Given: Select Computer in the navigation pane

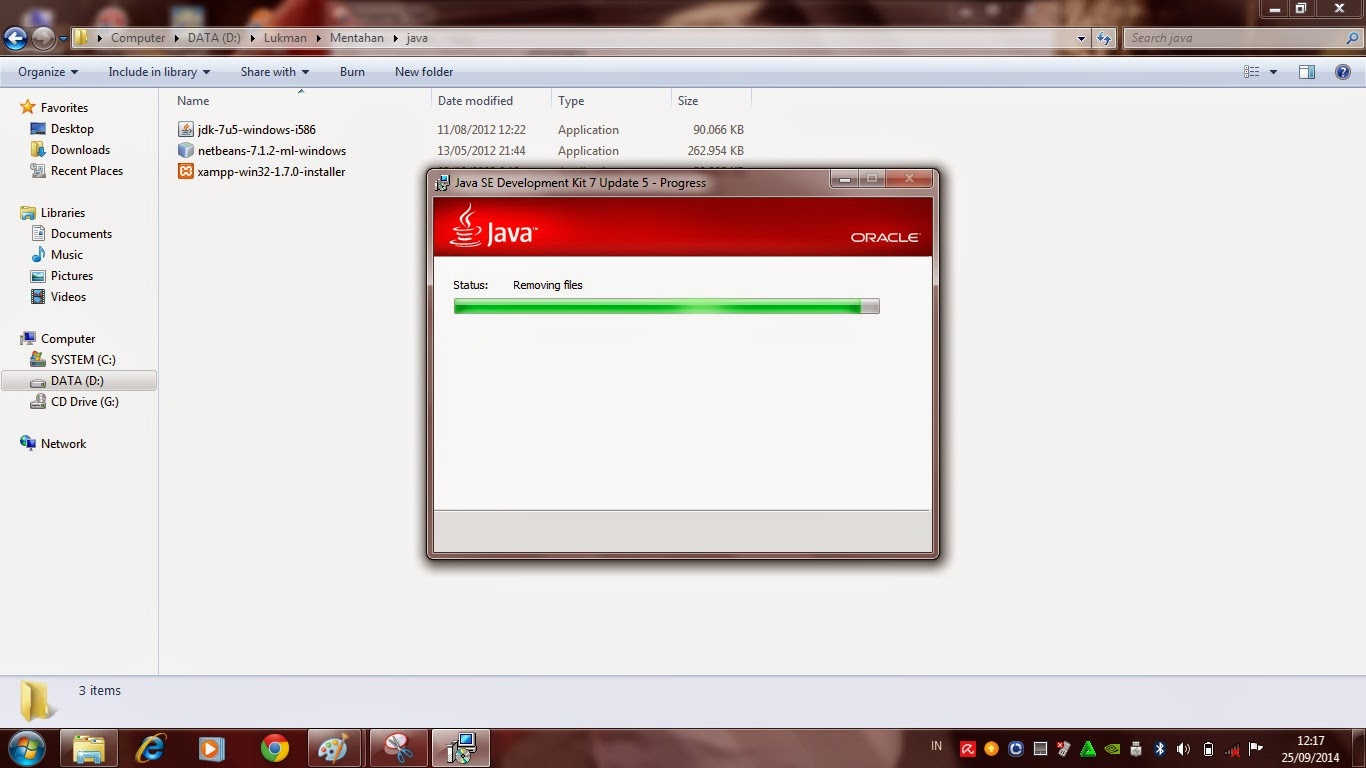Looking at the screenshot, I should [x=68, y=339].
